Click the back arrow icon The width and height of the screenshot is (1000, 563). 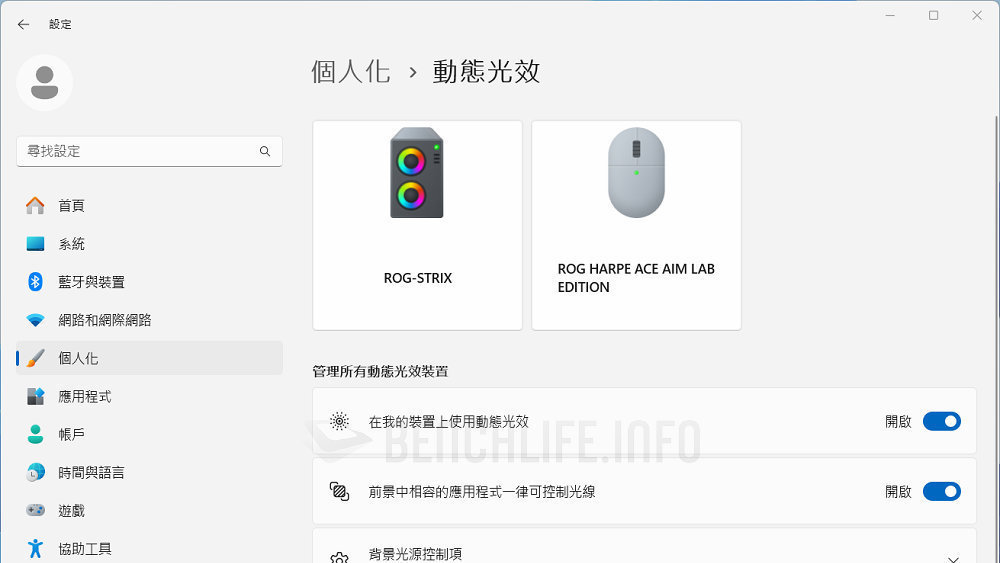[24, 24]
